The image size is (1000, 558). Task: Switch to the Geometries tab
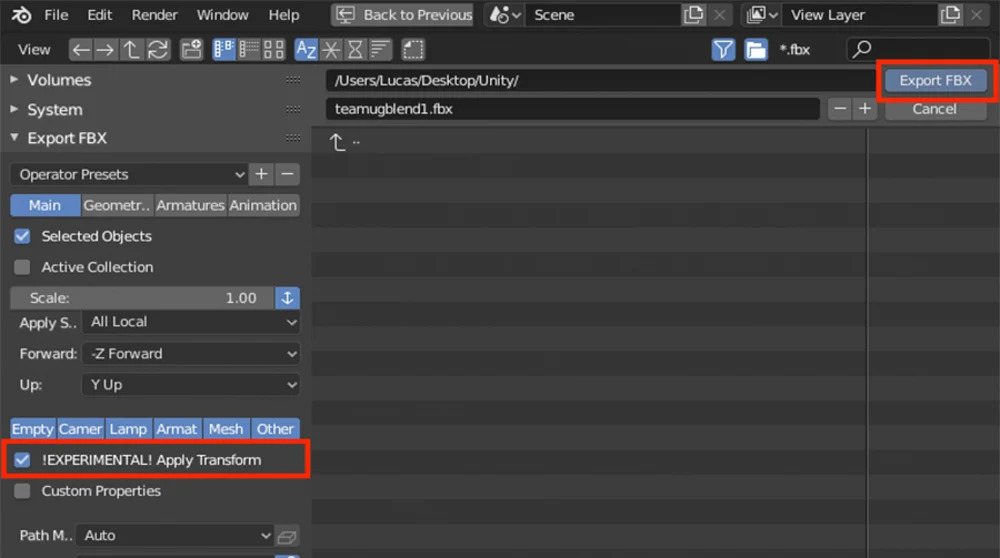click(x=117, y=205)
